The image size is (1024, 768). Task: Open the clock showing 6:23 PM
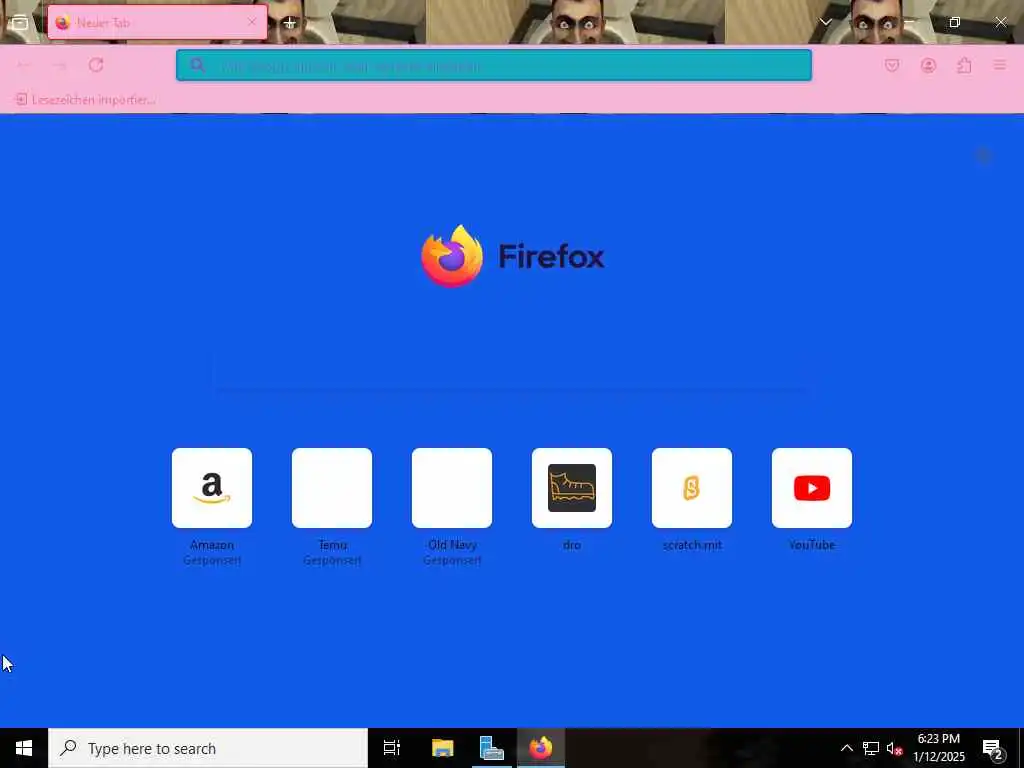tap(938, 748)
